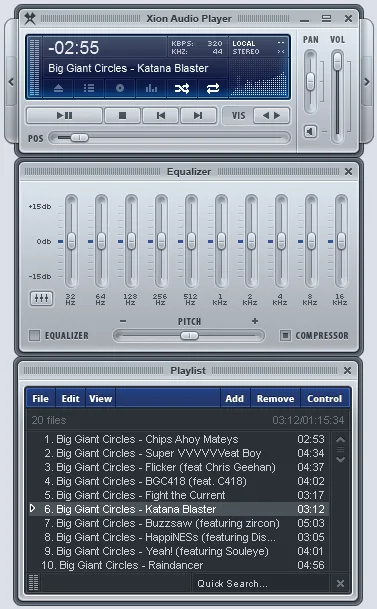Open the playlist Control menu

[325, 398]
